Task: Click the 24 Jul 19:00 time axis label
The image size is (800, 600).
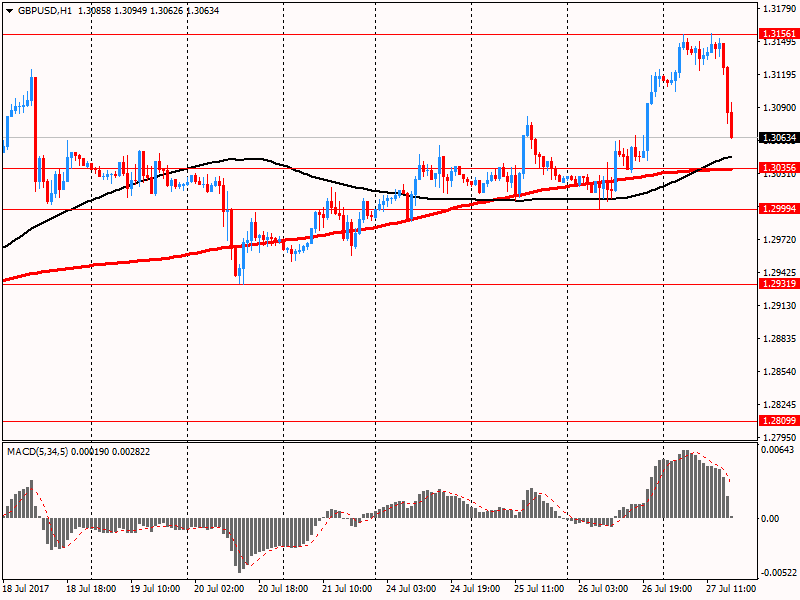Action: pyautogui.click(x=474, y=589)
